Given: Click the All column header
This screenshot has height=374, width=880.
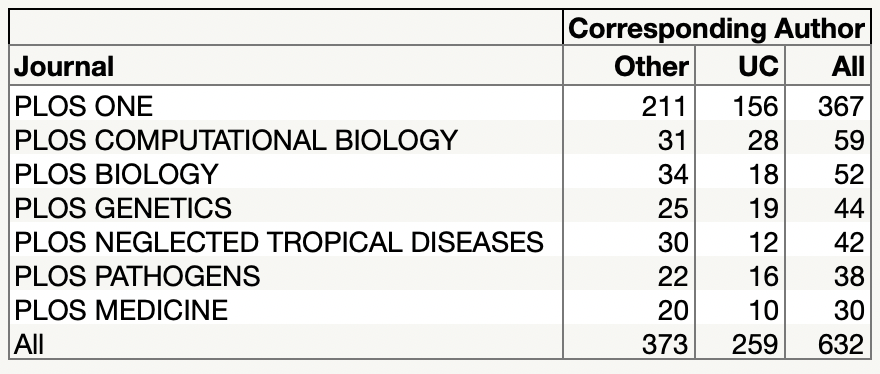Looking at the screenshot, I should 848,66.
